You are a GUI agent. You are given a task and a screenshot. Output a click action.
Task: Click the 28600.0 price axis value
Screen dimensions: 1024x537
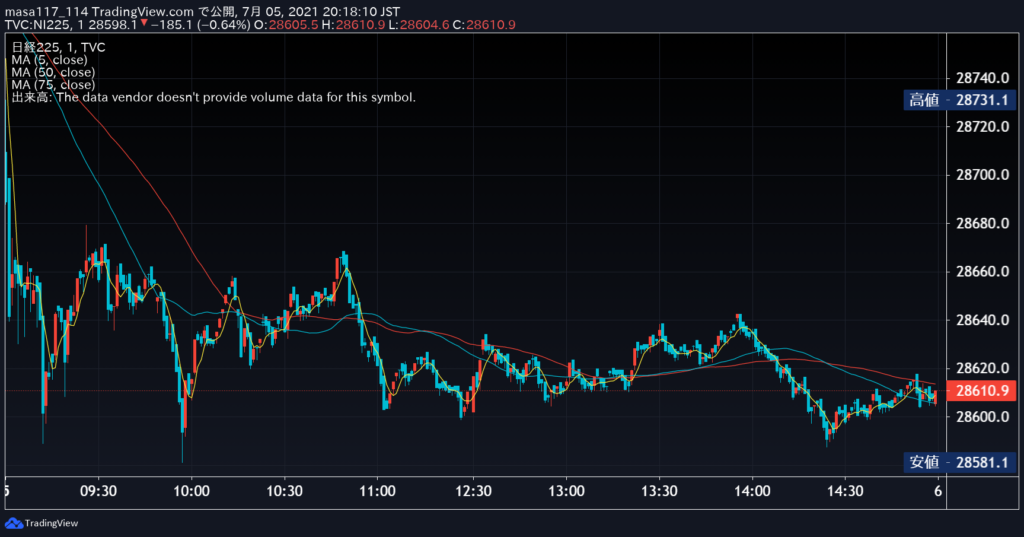coord(982,417)
